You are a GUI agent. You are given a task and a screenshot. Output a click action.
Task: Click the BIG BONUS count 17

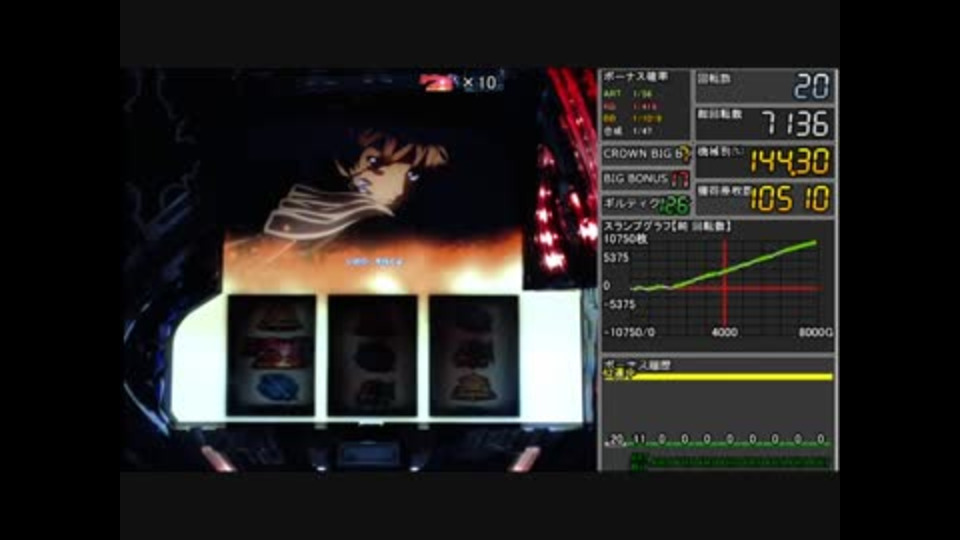click(680, 179)
